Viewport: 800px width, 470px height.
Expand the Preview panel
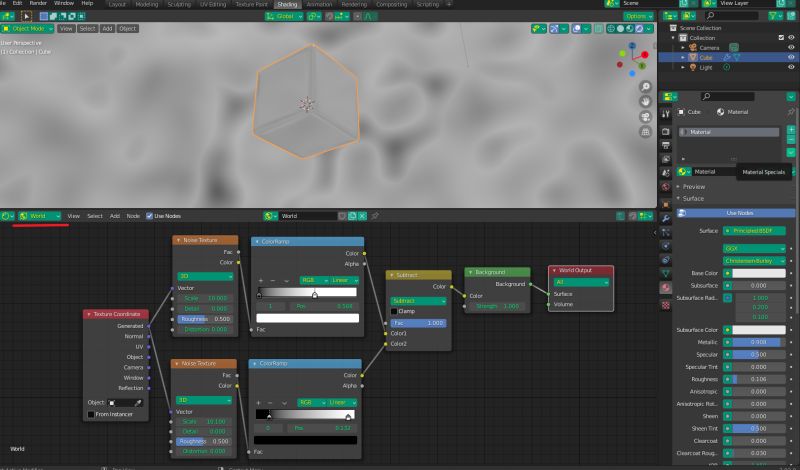tap(694, 187)
